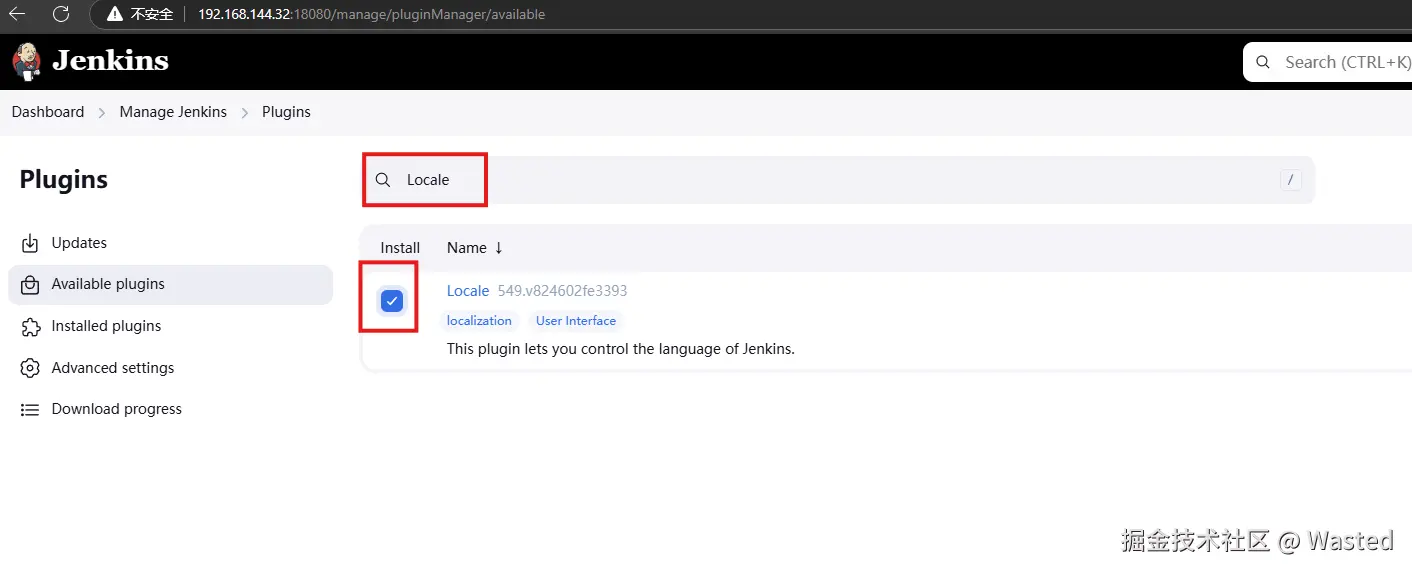This screenshot has height=572, width=1412.
Task: Reload the page with the refresh icon
Action: point(61,14)
